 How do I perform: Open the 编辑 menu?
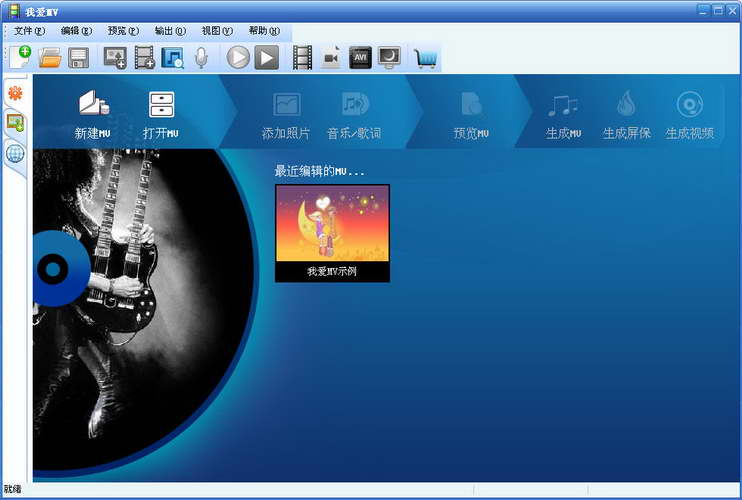click(x=76, y=31)
